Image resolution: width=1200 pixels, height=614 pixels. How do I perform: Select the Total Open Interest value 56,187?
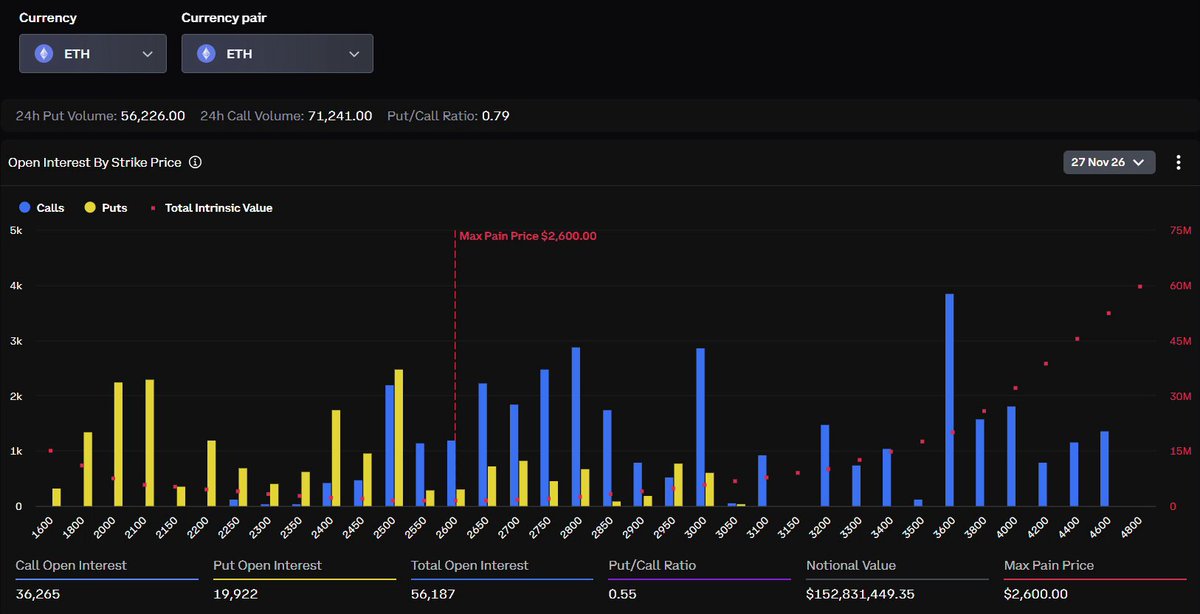[434, 594]
